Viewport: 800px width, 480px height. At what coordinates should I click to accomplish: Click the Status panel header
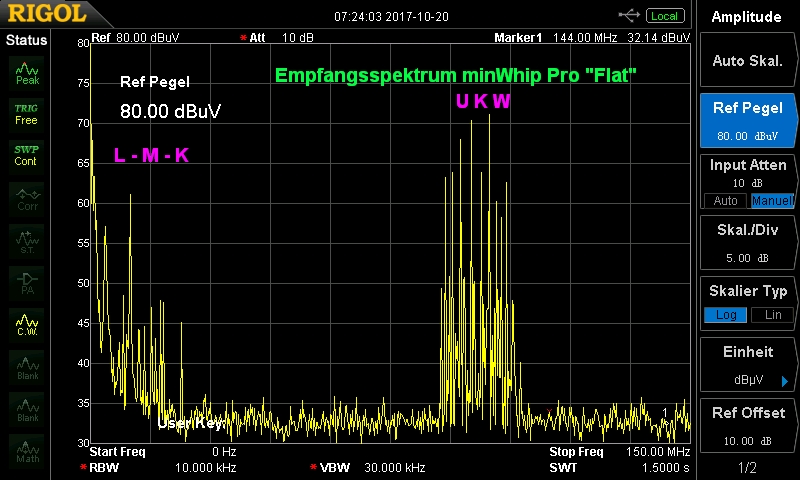point(26,40)
